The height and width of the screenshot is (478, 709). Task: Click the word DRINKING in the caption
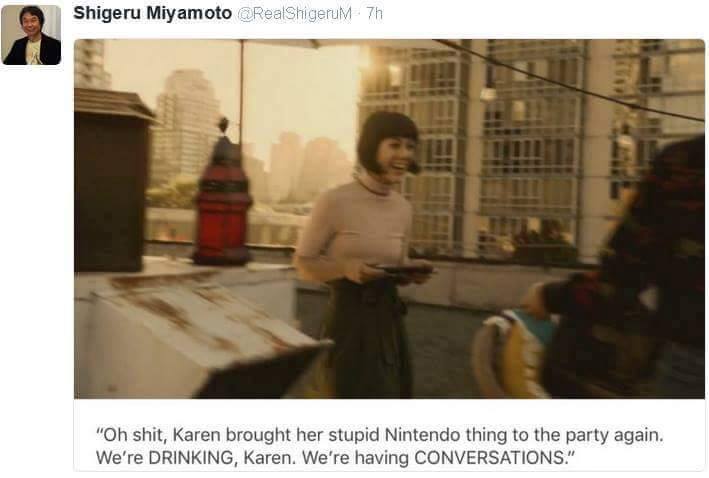pyautogui.click(x=191, y=458)
